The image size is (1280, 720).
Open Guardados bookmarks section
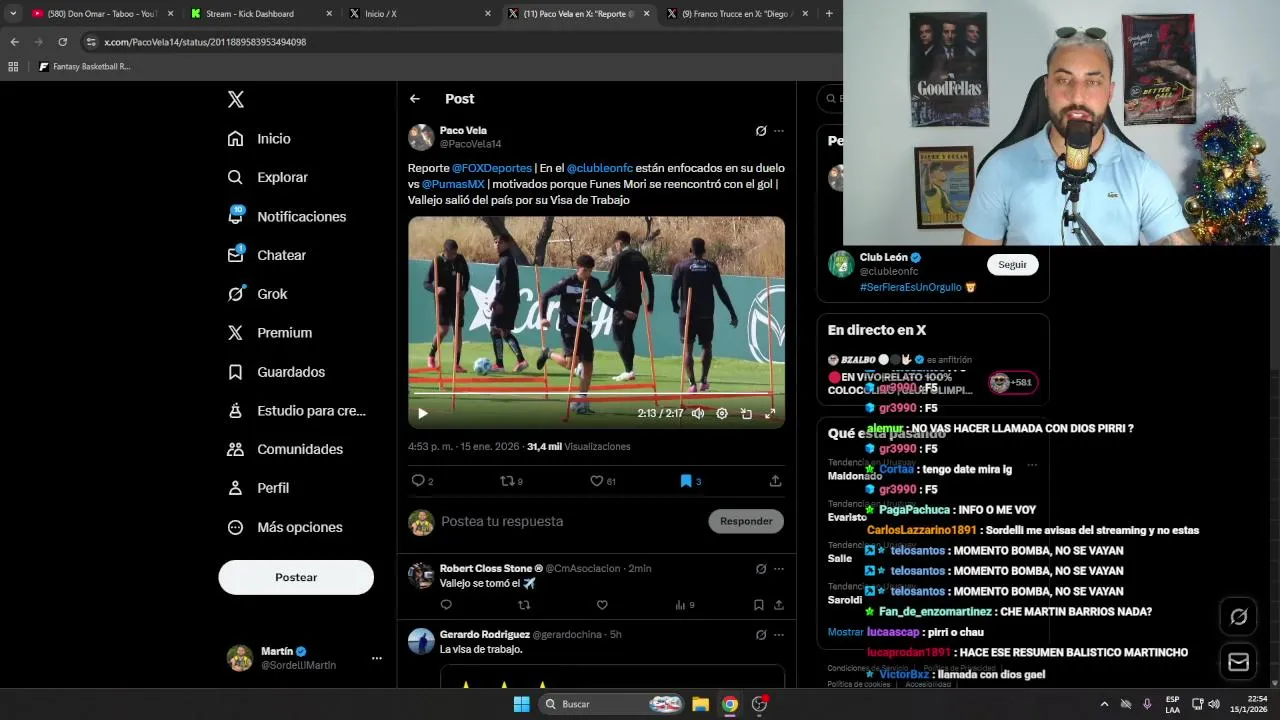click(276, 372)
